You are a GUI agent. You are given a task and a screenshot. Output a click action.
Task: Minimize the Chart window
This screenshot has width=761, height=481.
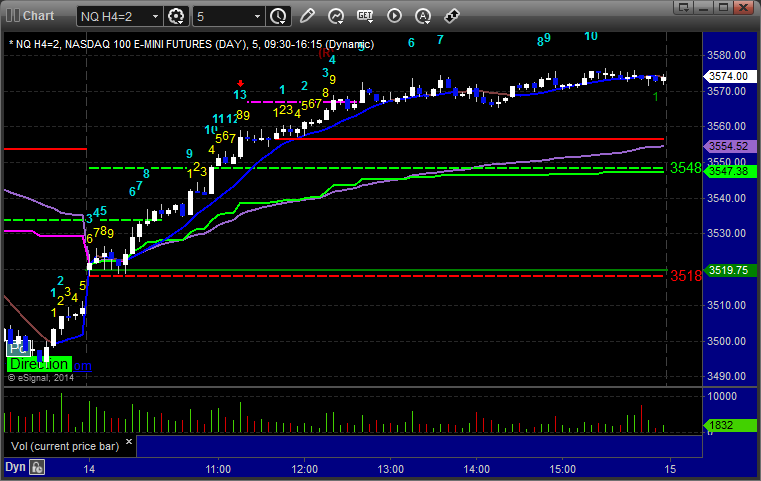(704, 8)
